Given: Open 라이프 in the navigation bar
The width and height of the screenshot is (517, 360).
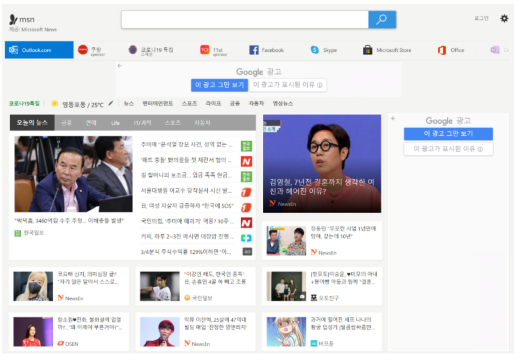Looking at the screenshot, I should [213, 104].
